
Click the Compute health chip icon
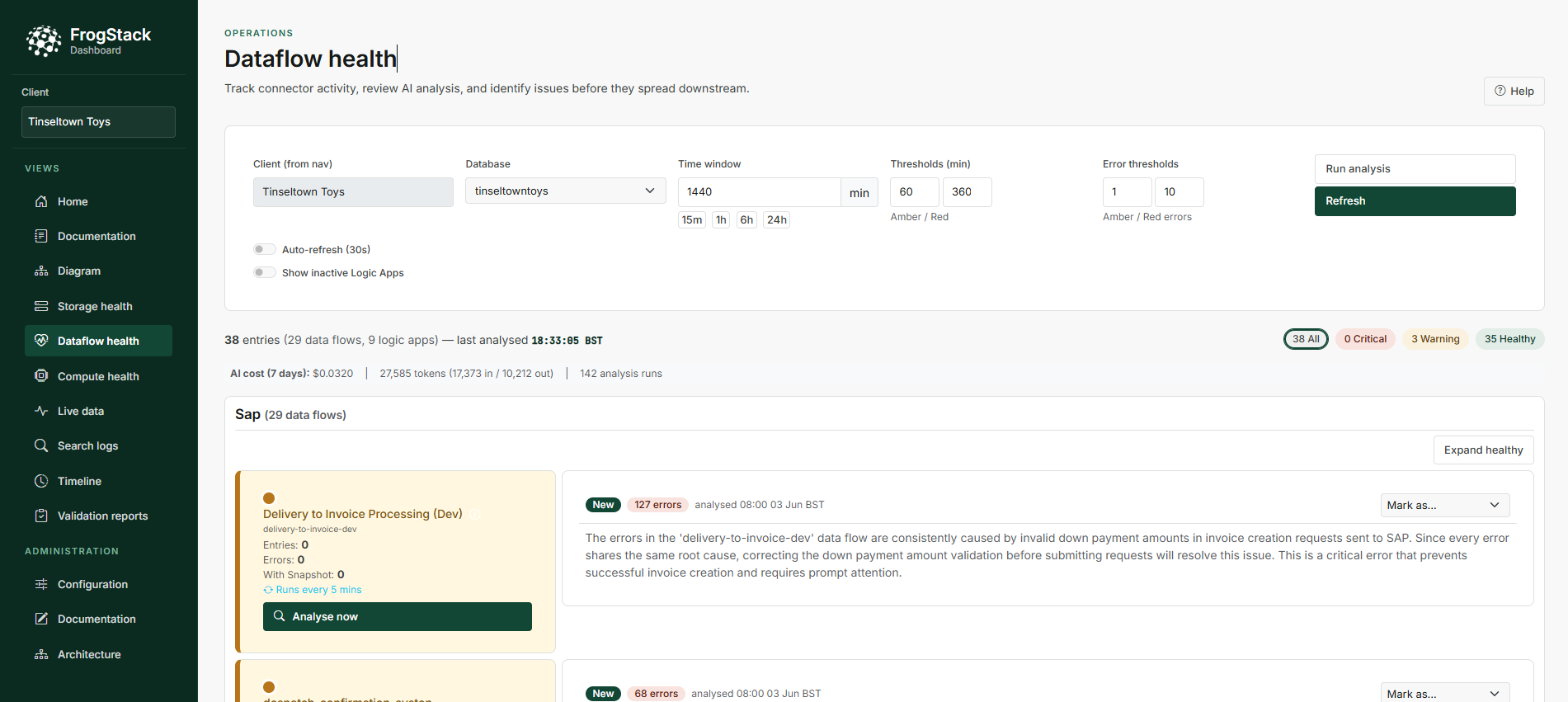click(x=41, y=376)
